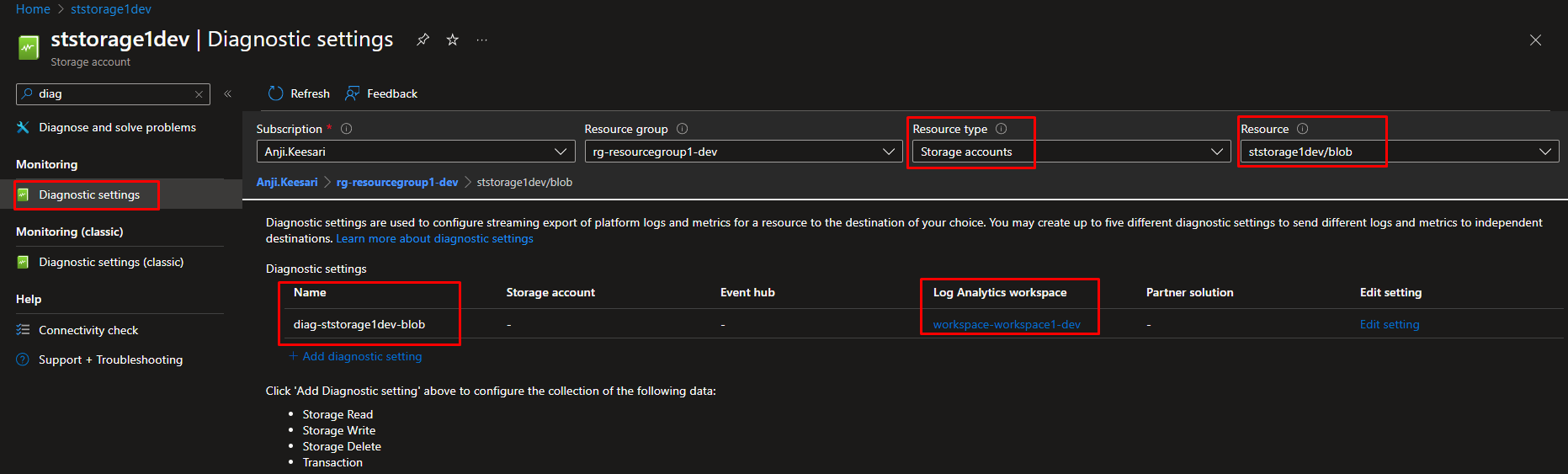Click Edit setting for diag-ststorage1dev-blob
1568x474 pixels.
[1390, 324]
